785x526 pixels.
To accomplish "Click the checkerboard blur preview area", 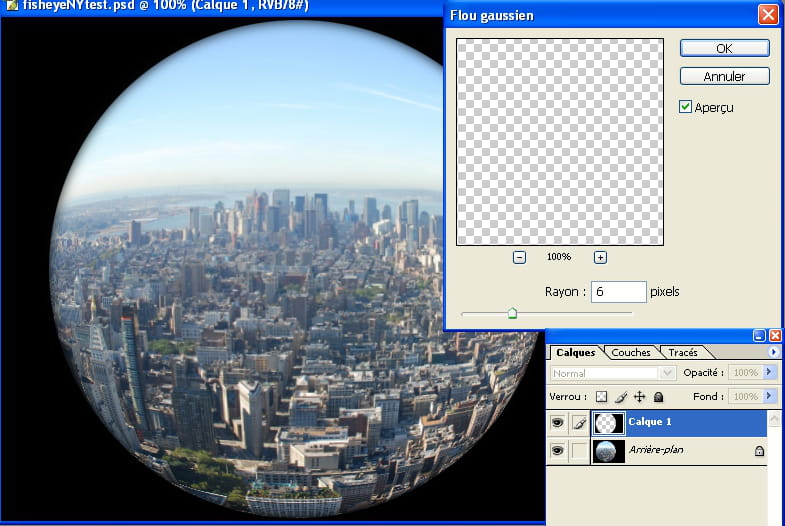I will tap(560, 142).
